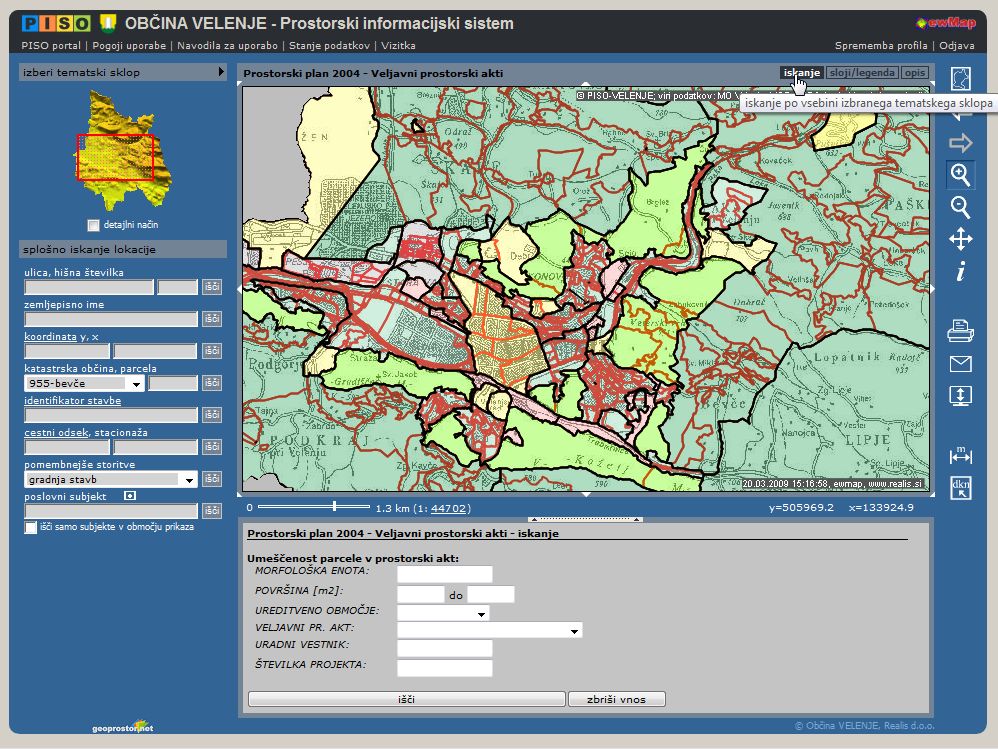Image resolution: width=998 pixels, height=749 pixels.
Task: Go to next map view arrow
Action: point(960,144)
